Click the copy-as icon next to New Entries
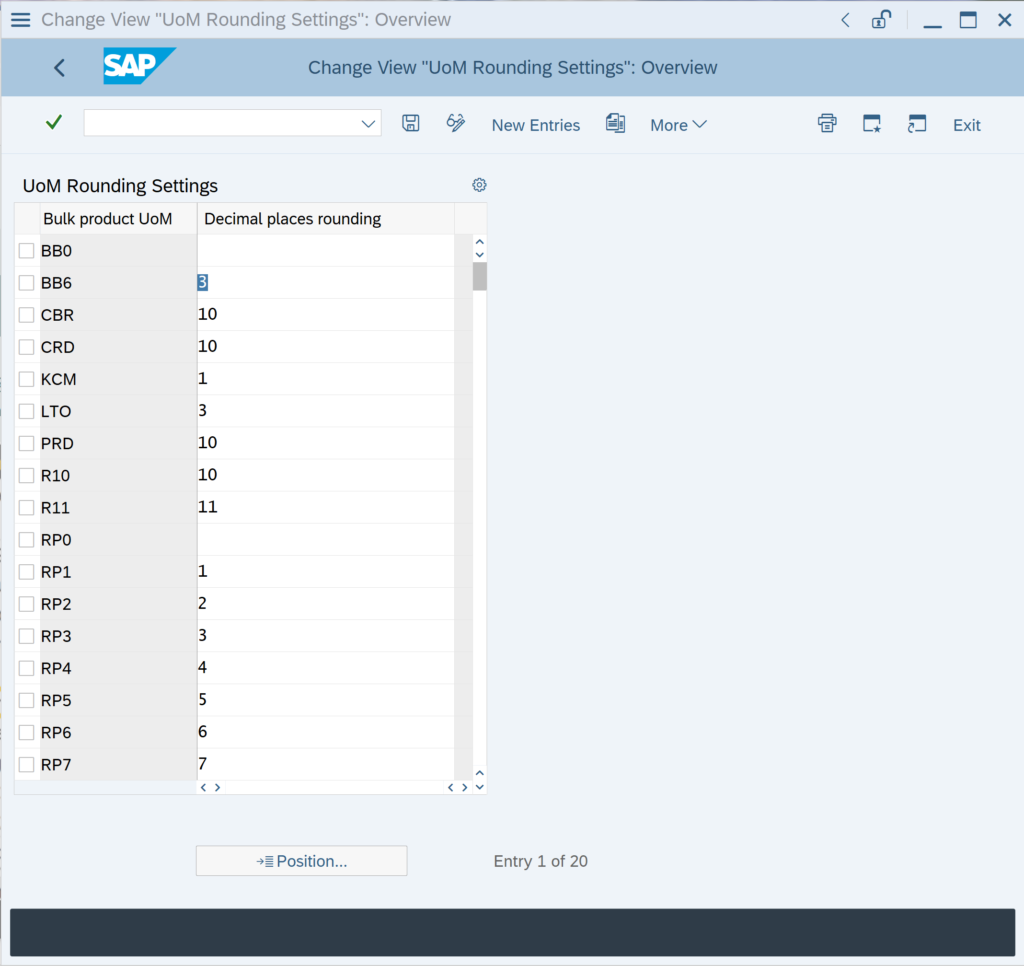Viewport: 1024px width, 966px height. (615, 123)
